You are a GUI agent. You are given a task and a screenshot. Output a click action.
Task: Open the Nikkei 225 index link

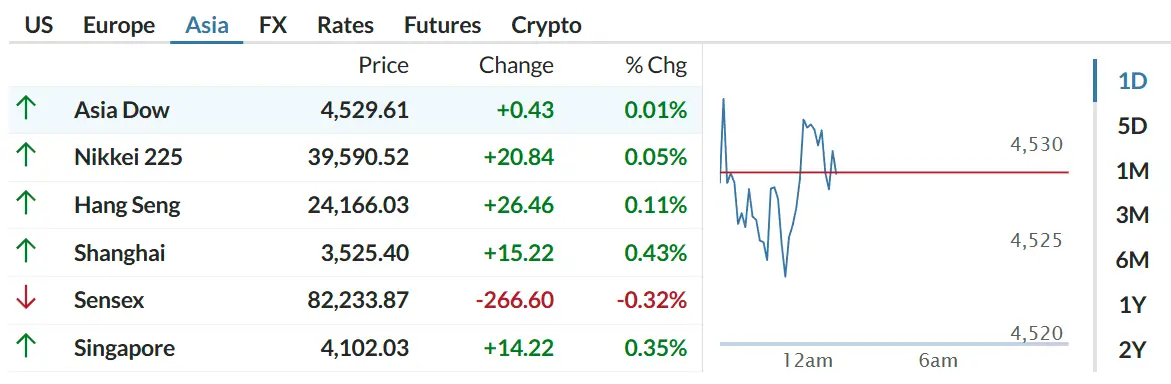coord(128,157)
